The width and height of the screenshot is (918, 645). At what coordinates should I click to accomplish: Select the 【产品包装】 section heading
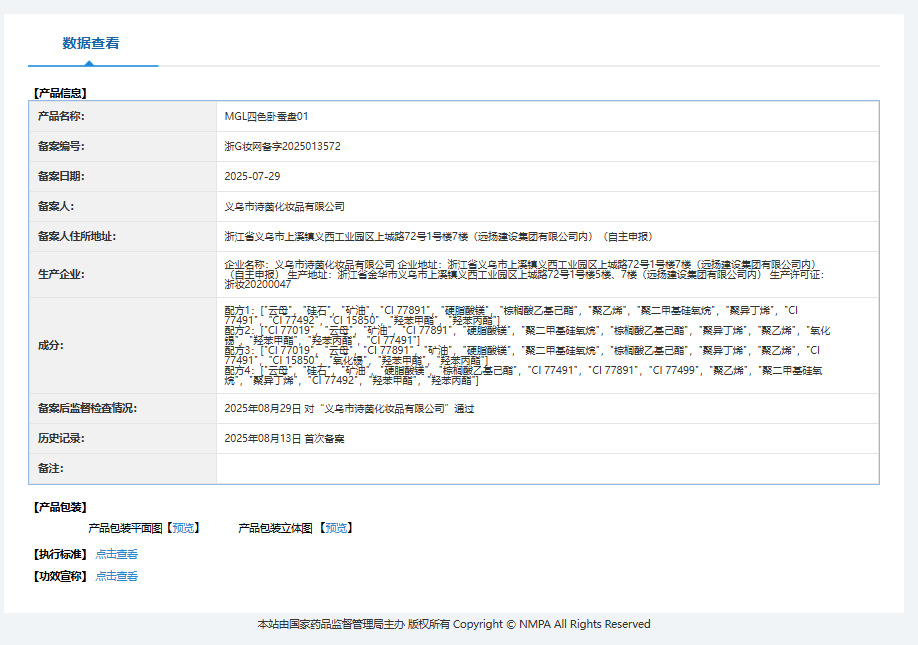click(60, 507)
